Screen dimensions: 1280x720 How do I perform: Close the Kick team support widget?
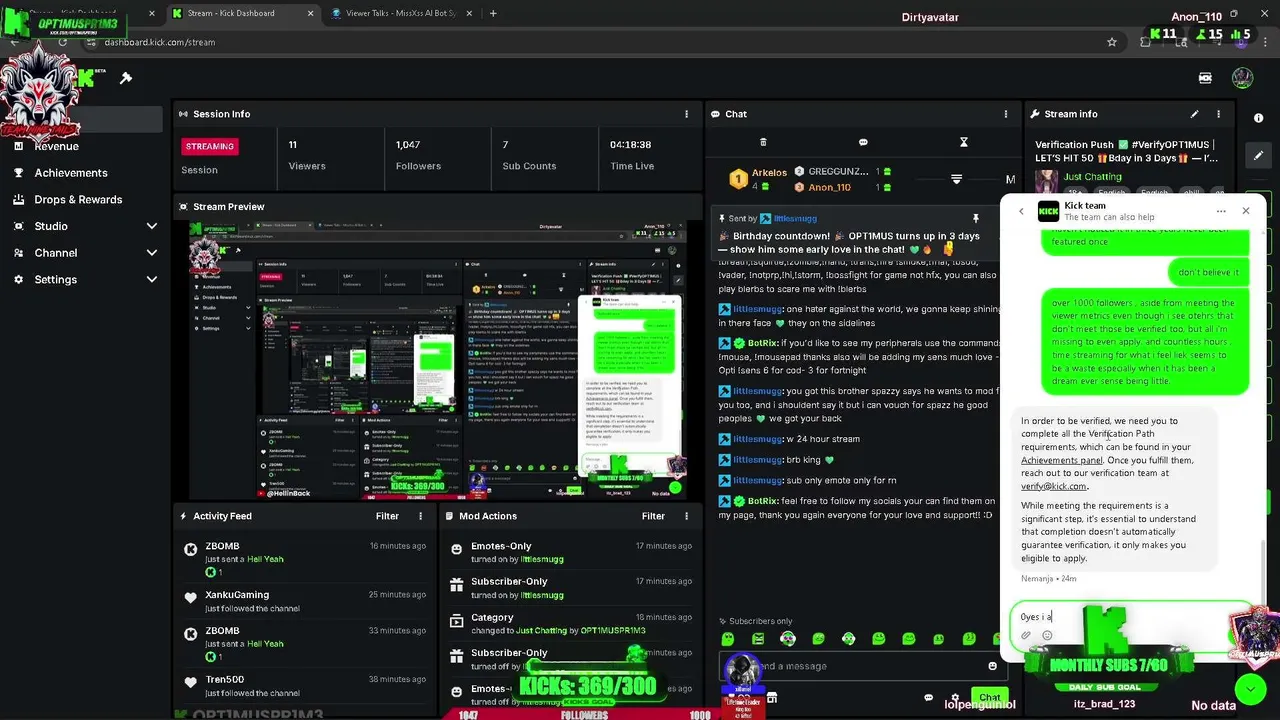tap(1245, 211)
